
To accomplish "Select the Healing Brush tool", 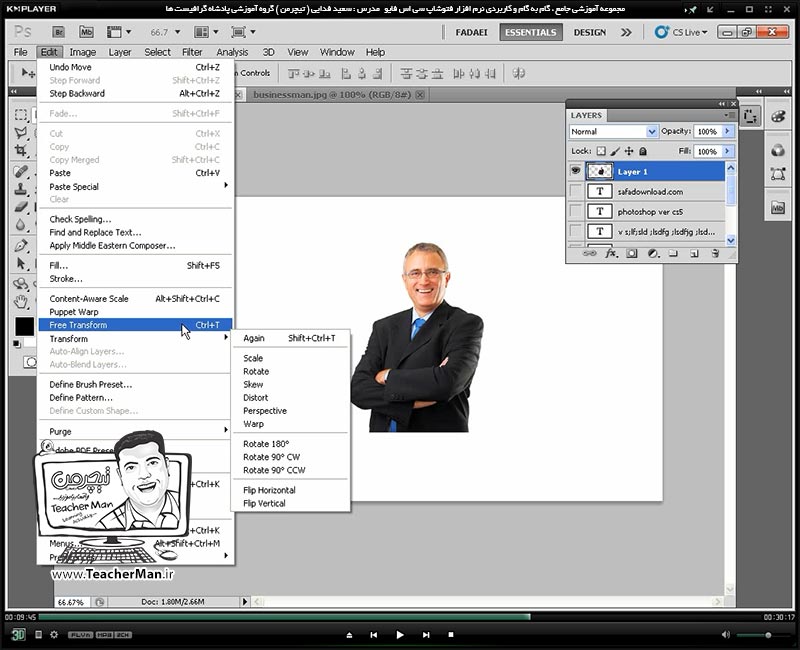I will point(20,171).
